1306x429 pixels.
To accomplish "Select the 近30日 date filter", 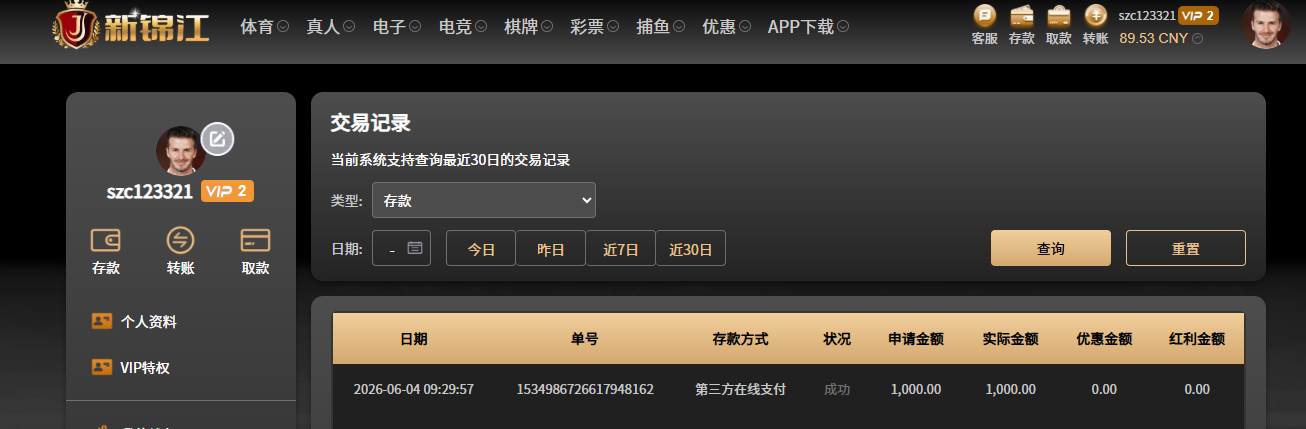I will [691, 248].
